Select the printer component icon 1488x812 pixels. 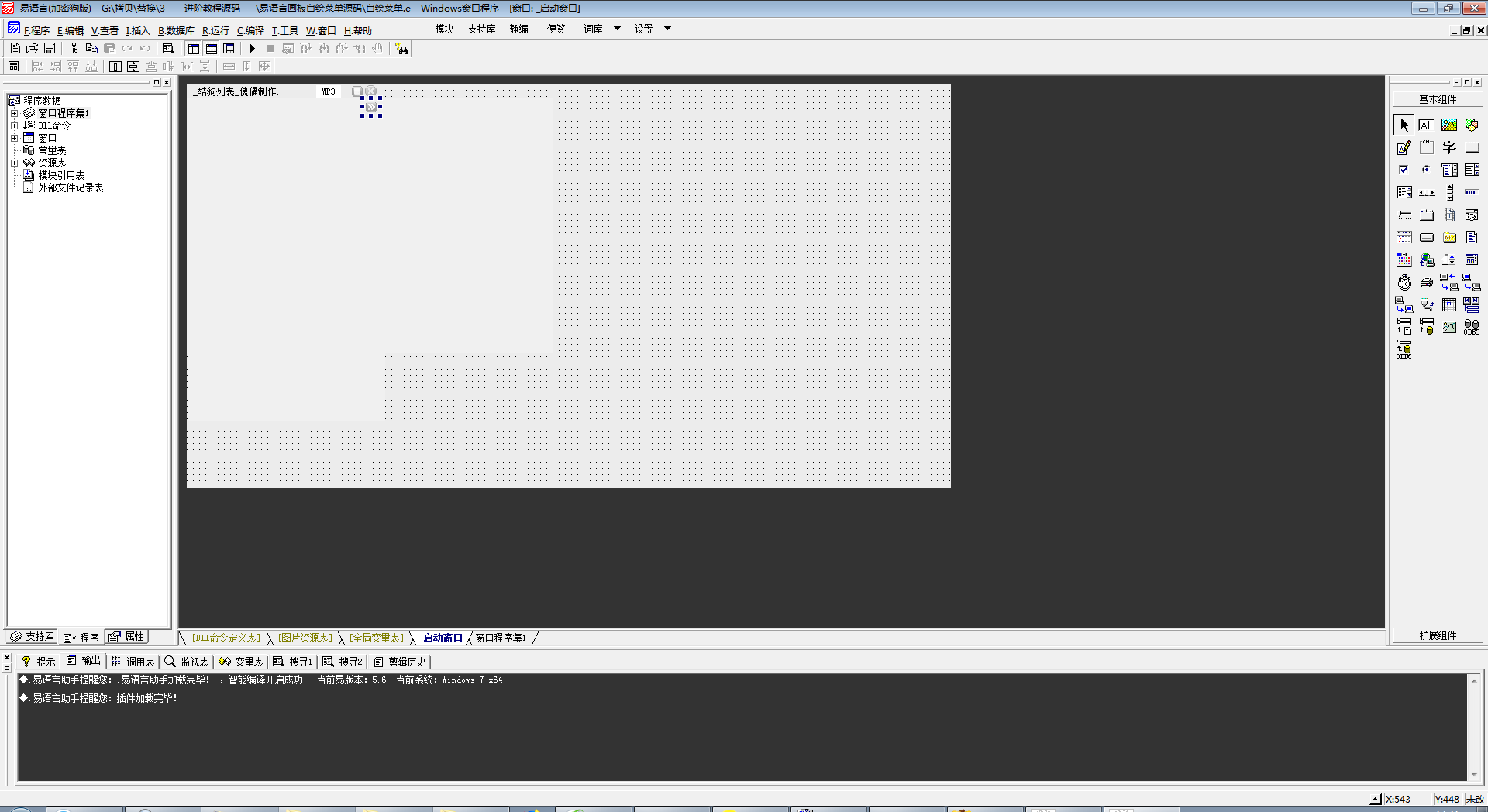[1427, 282]
